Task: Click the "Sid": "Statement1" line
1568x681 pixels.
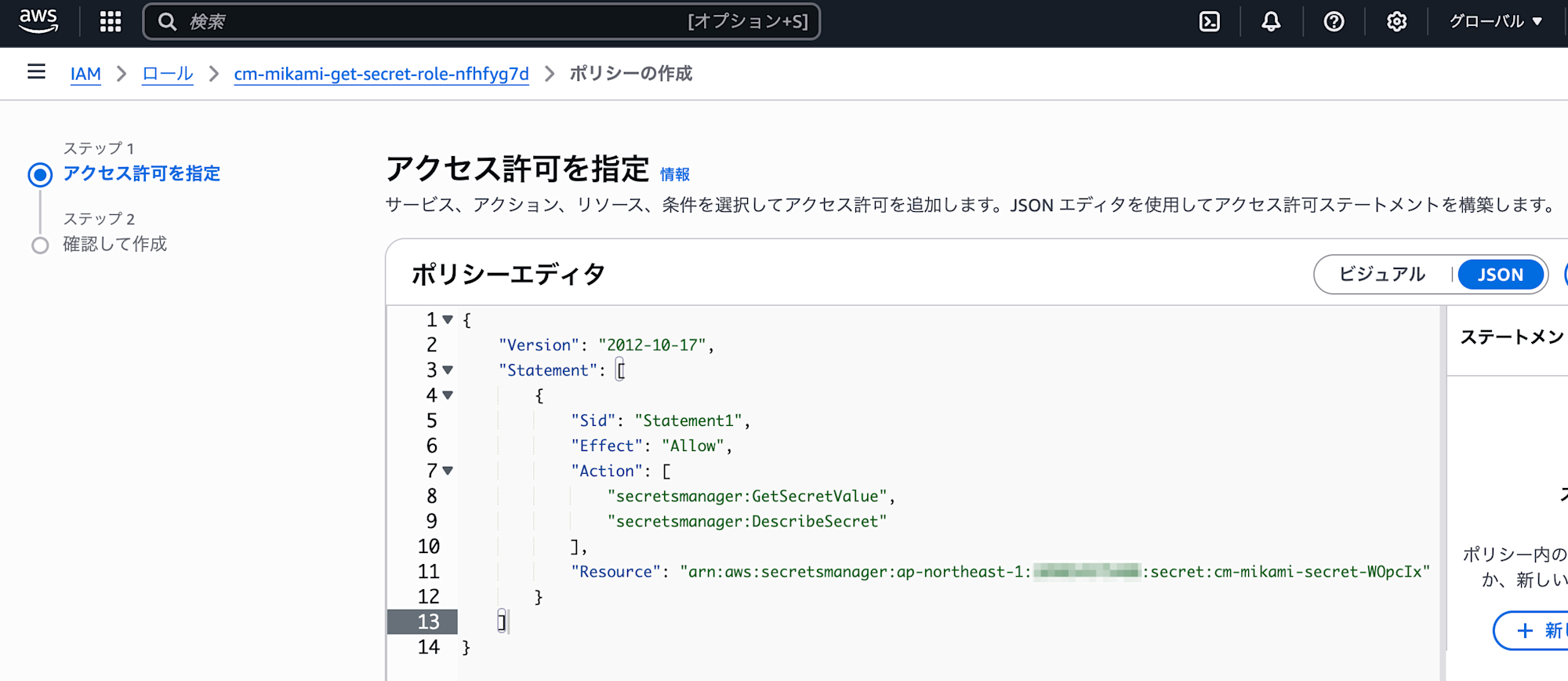Action: 660,421
